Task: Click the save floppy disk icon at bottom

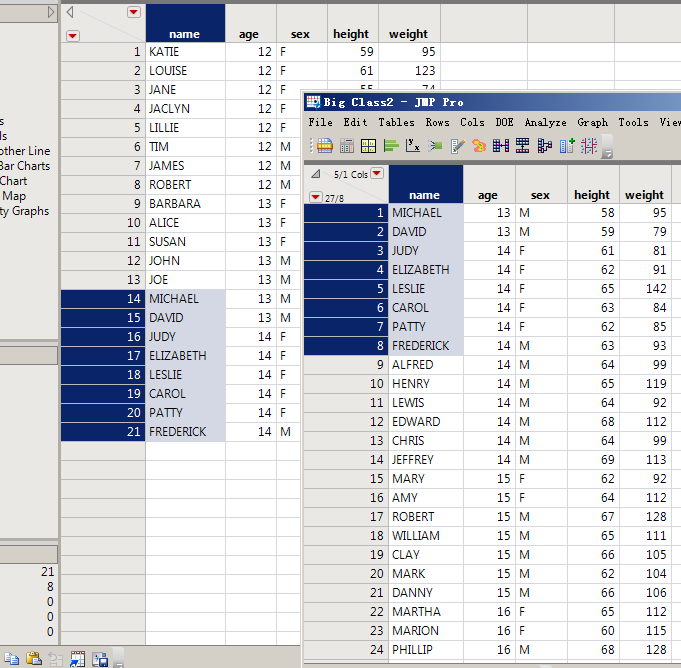Action: tap(100, 658)
